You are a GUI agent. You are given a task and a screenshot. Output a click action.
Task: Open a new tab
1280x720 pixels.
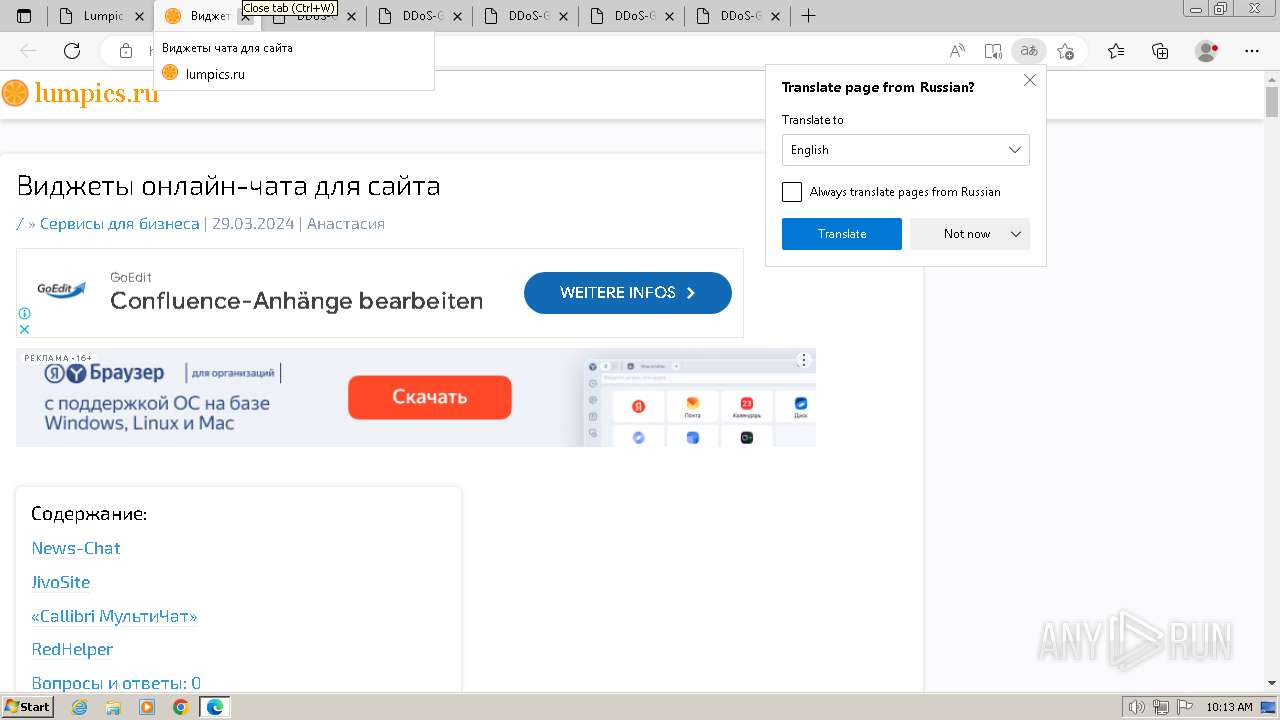click(809, 16)
